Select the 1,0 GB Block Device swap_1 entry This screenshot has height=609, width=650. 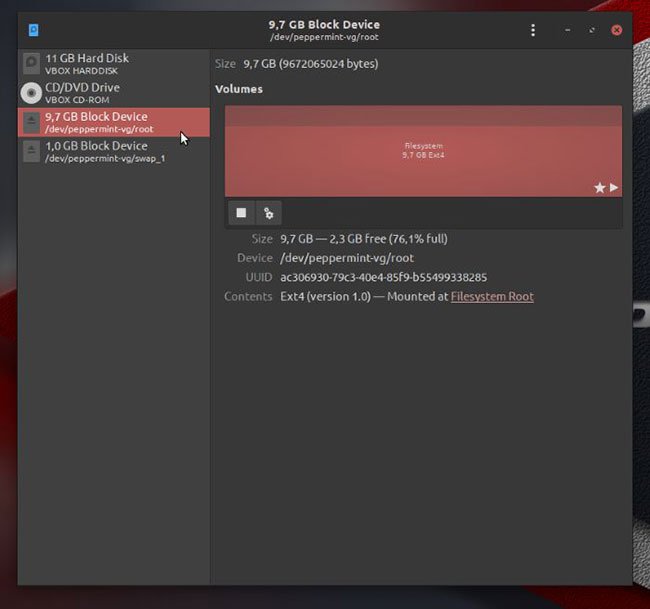pos(114,151)
